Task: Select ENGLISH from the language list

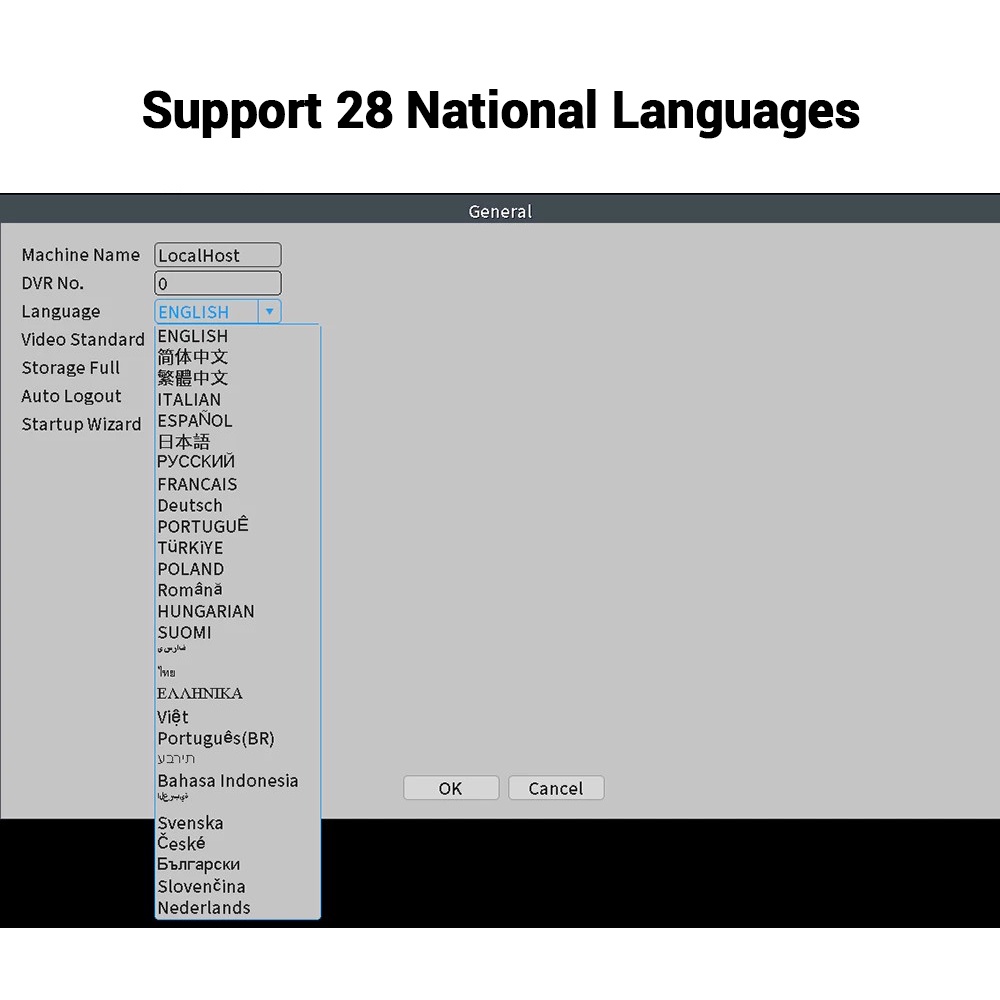Action: 193,336
